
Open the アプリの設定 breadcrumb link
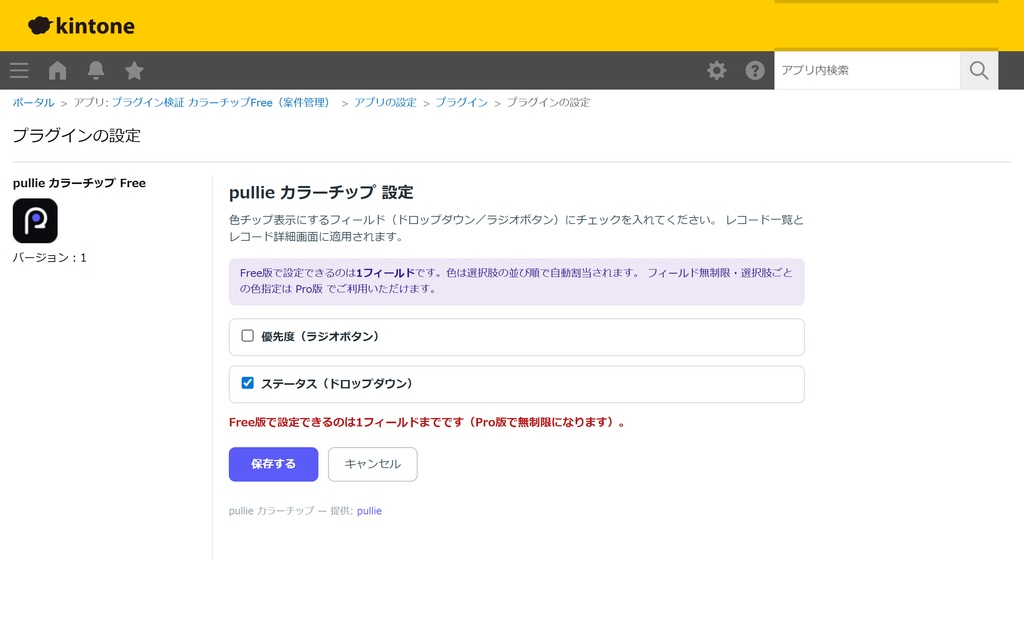click(385, 103)
